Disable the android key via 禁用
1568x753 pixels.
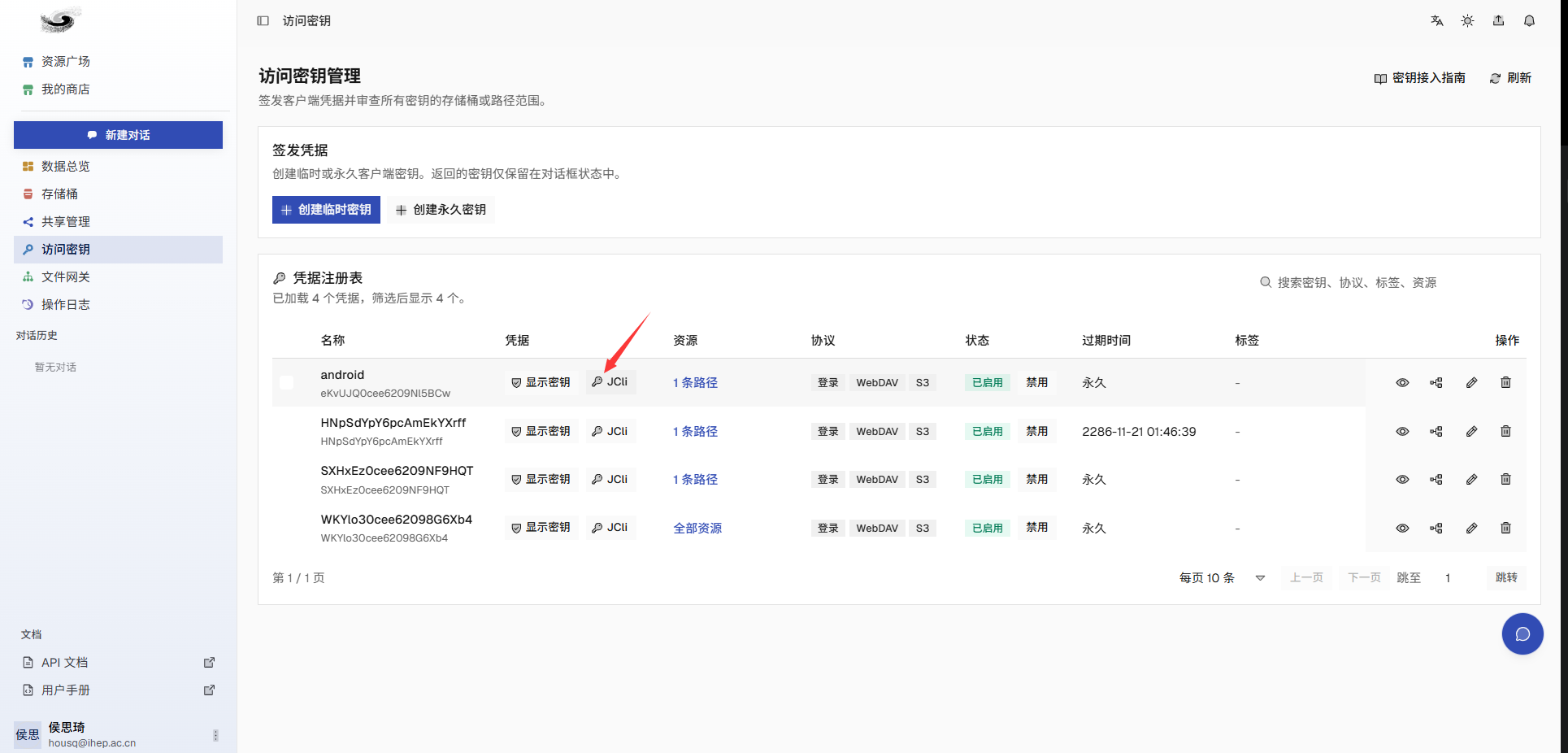1036,382
